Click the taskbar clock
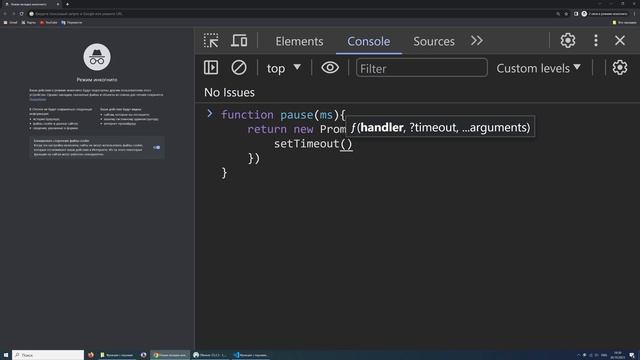 point(617,355)
